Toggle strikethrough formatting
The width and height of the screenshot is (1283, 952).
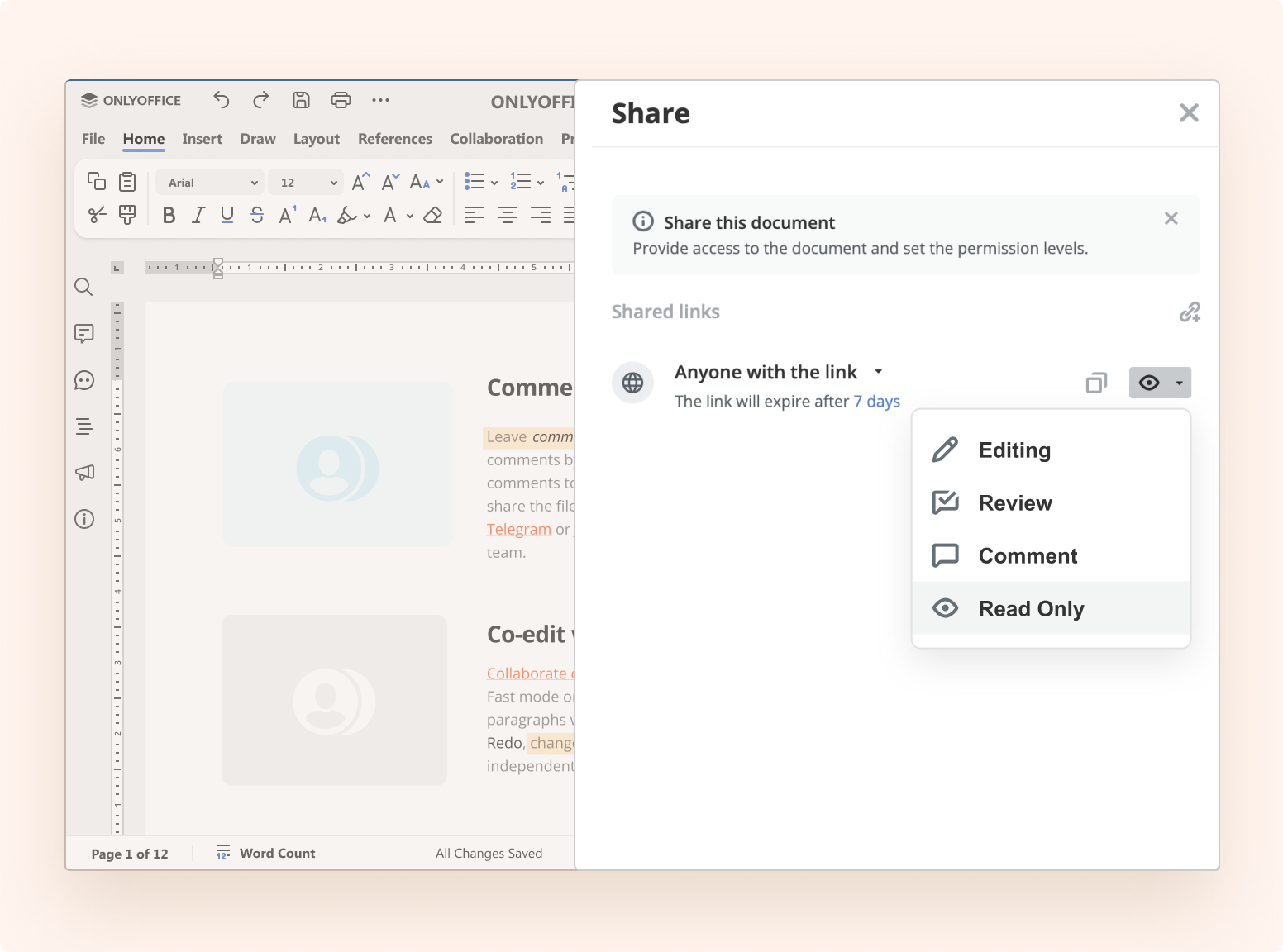tap(257, 216)
